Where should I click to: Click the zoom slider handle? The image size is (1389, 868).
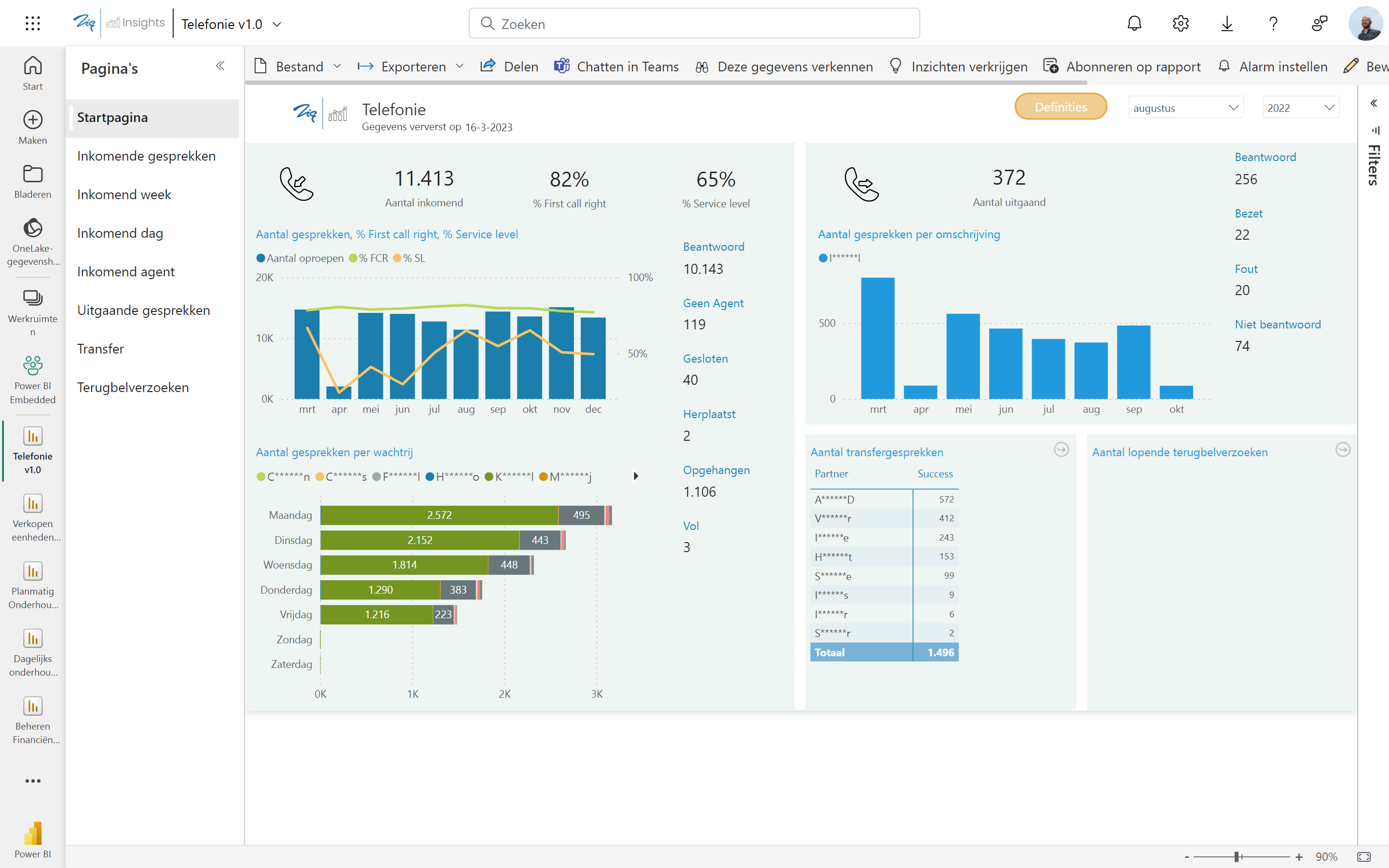coord(1237,856)
